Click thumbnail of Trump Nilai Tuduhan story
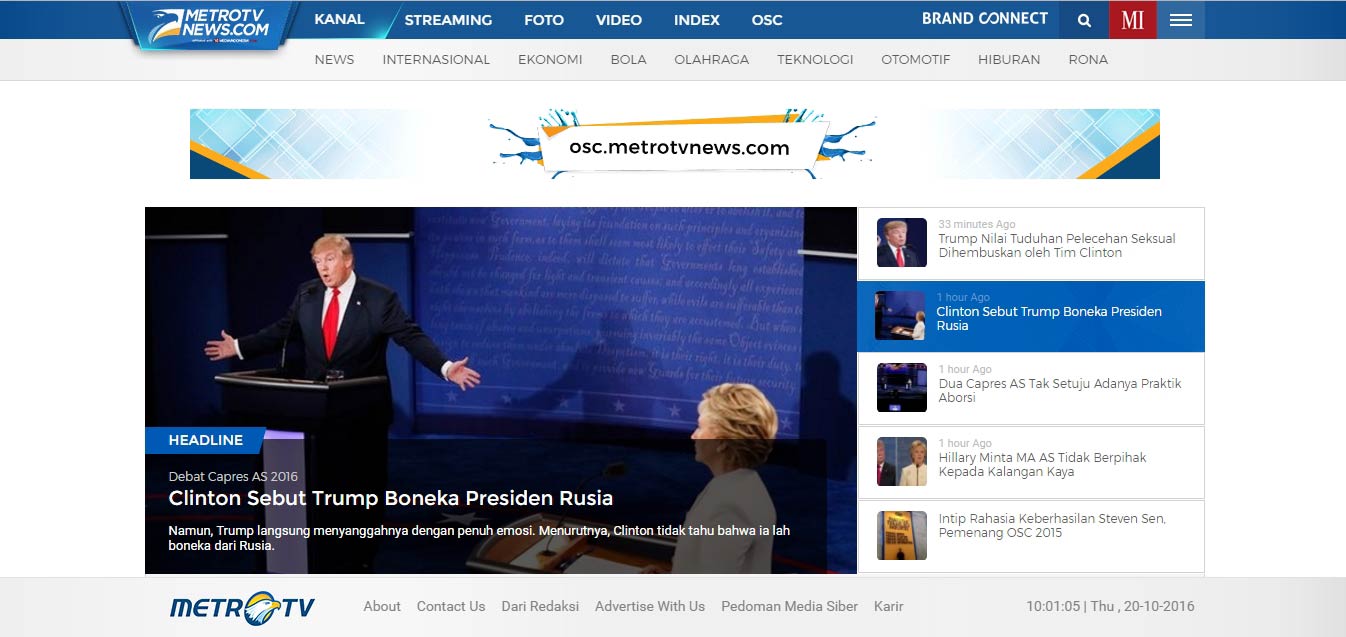The width and height of the screenshot is (1346, 637). (902, 243)
